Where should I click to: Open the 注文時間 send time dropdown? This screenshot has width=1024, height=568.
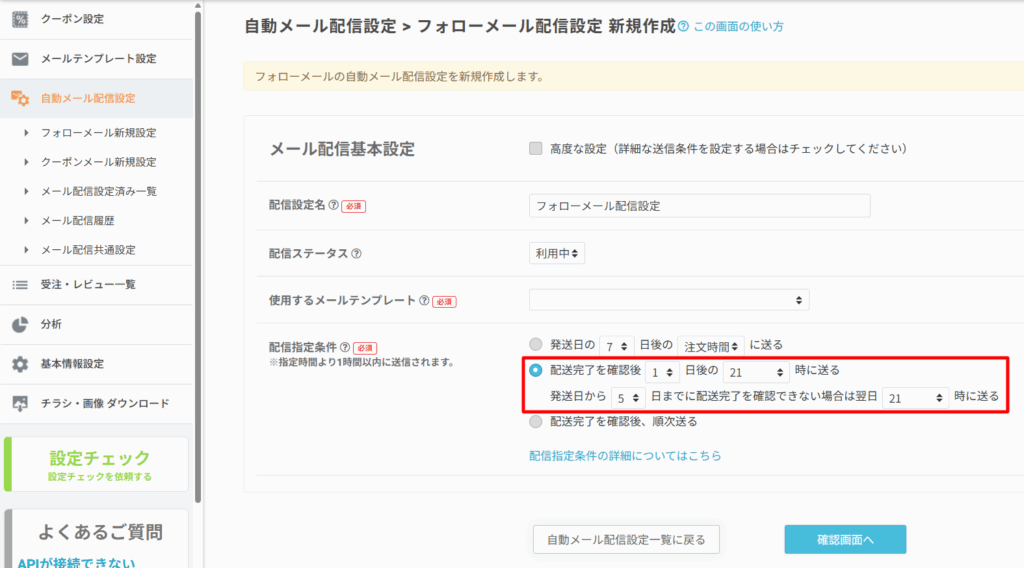tap(710, 346)
